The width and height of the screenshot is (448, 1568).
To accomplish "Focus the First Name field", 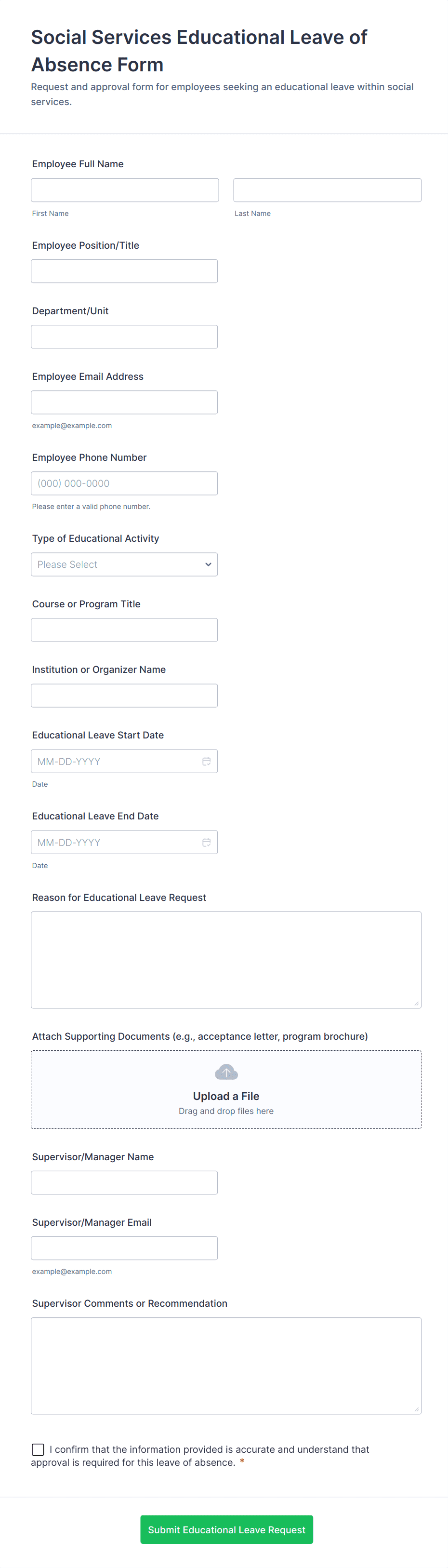I will pos(125,190).
